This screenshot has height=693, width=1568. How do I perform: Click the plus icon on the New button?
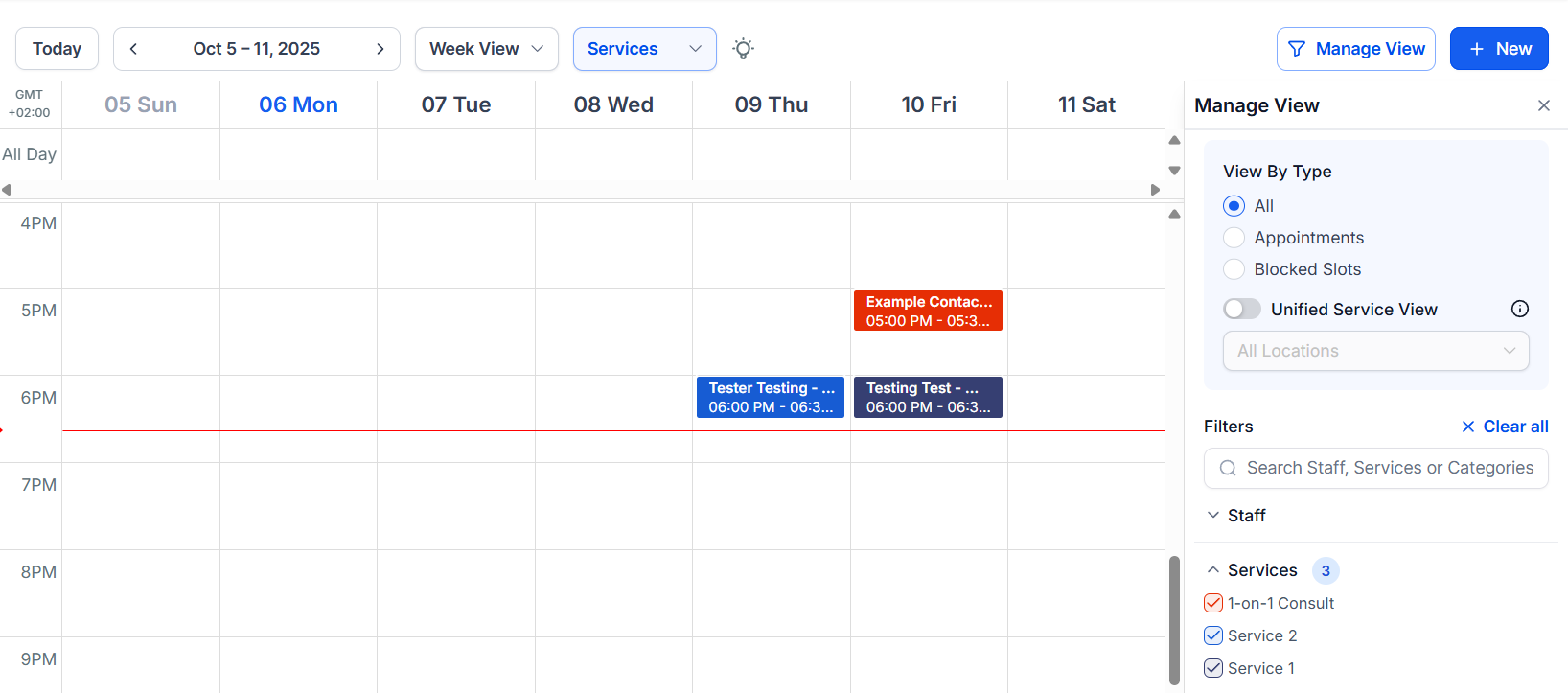(x=1477, y=48)
